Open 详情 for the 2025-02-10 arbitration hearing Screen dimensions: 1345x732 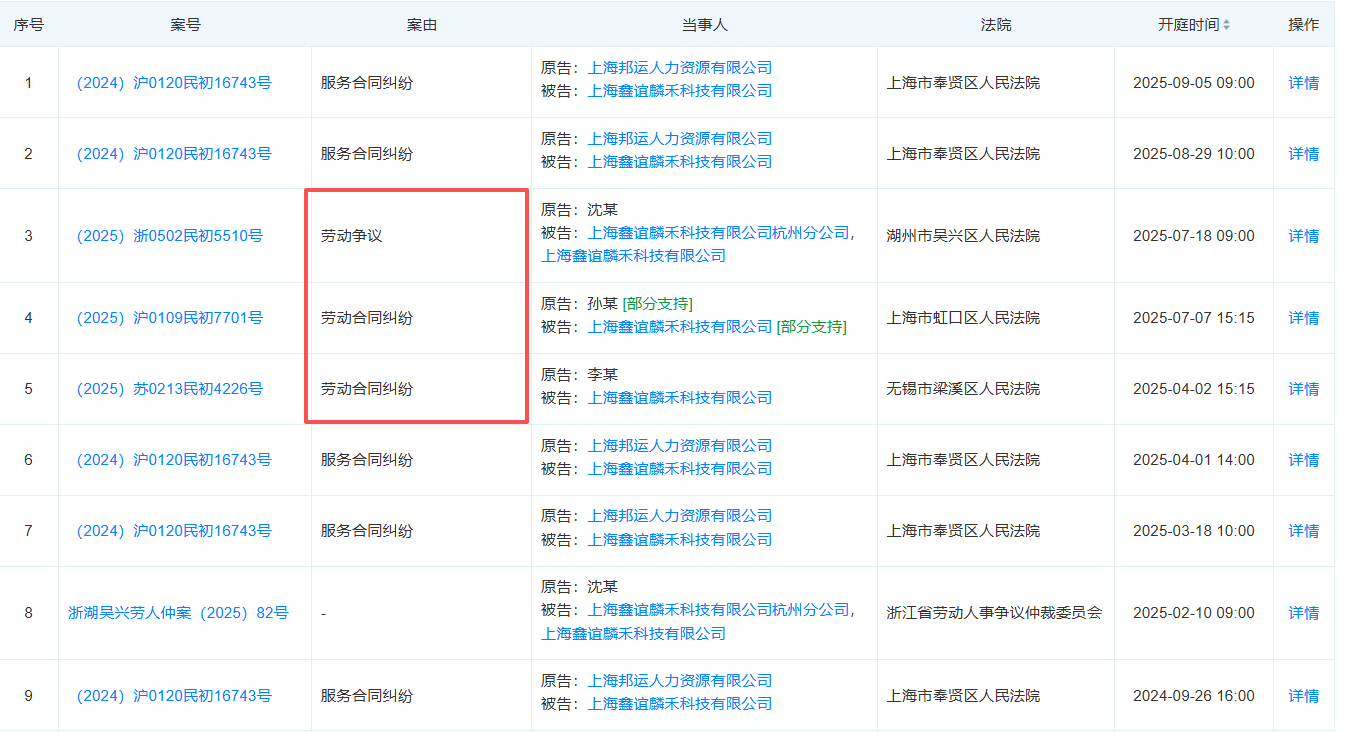tap(1303, 613)
